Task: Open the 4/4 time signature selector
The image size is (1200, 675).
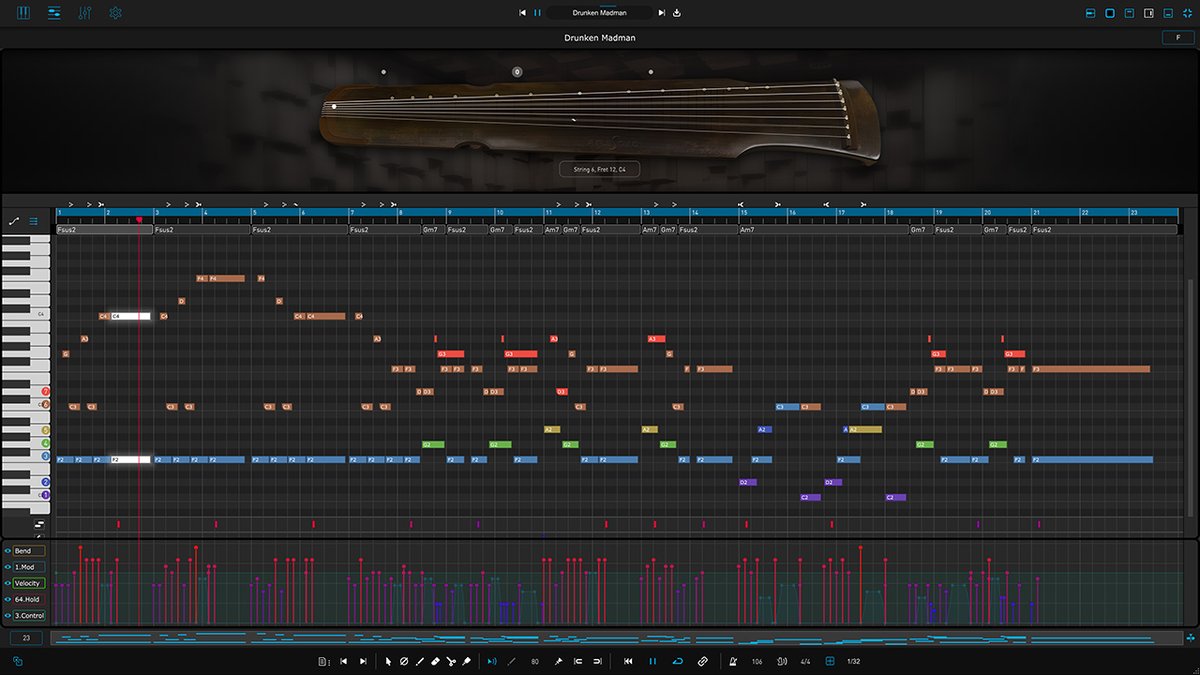Action: pos(805,661)
